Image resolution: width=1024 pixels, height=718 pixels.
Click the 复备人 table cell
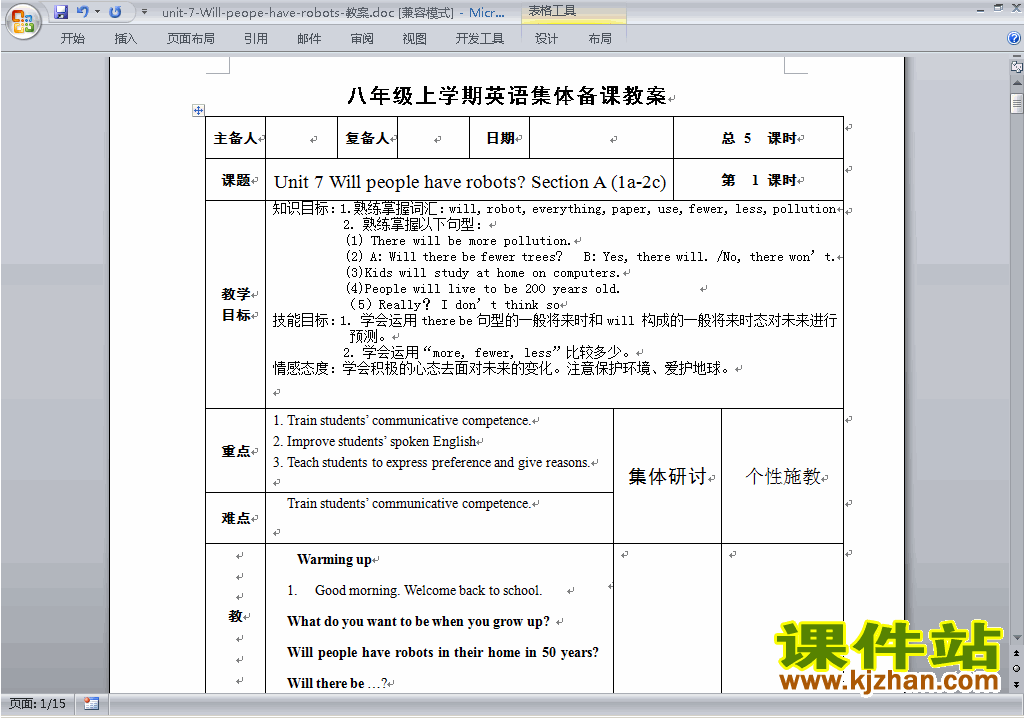pos(367,138)
